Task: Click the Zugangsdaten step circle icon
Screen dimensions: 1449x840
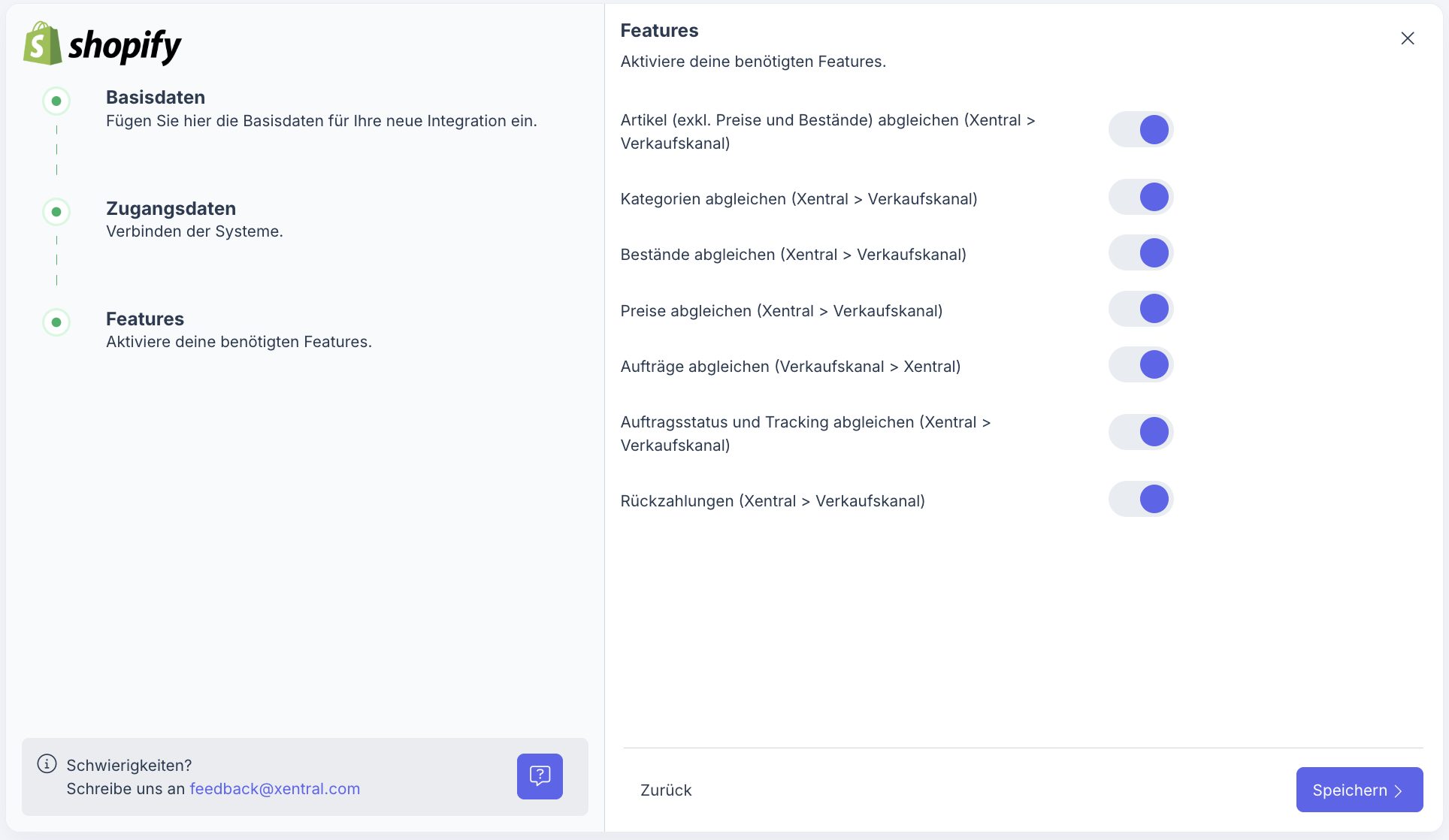Action: point(56,212)
